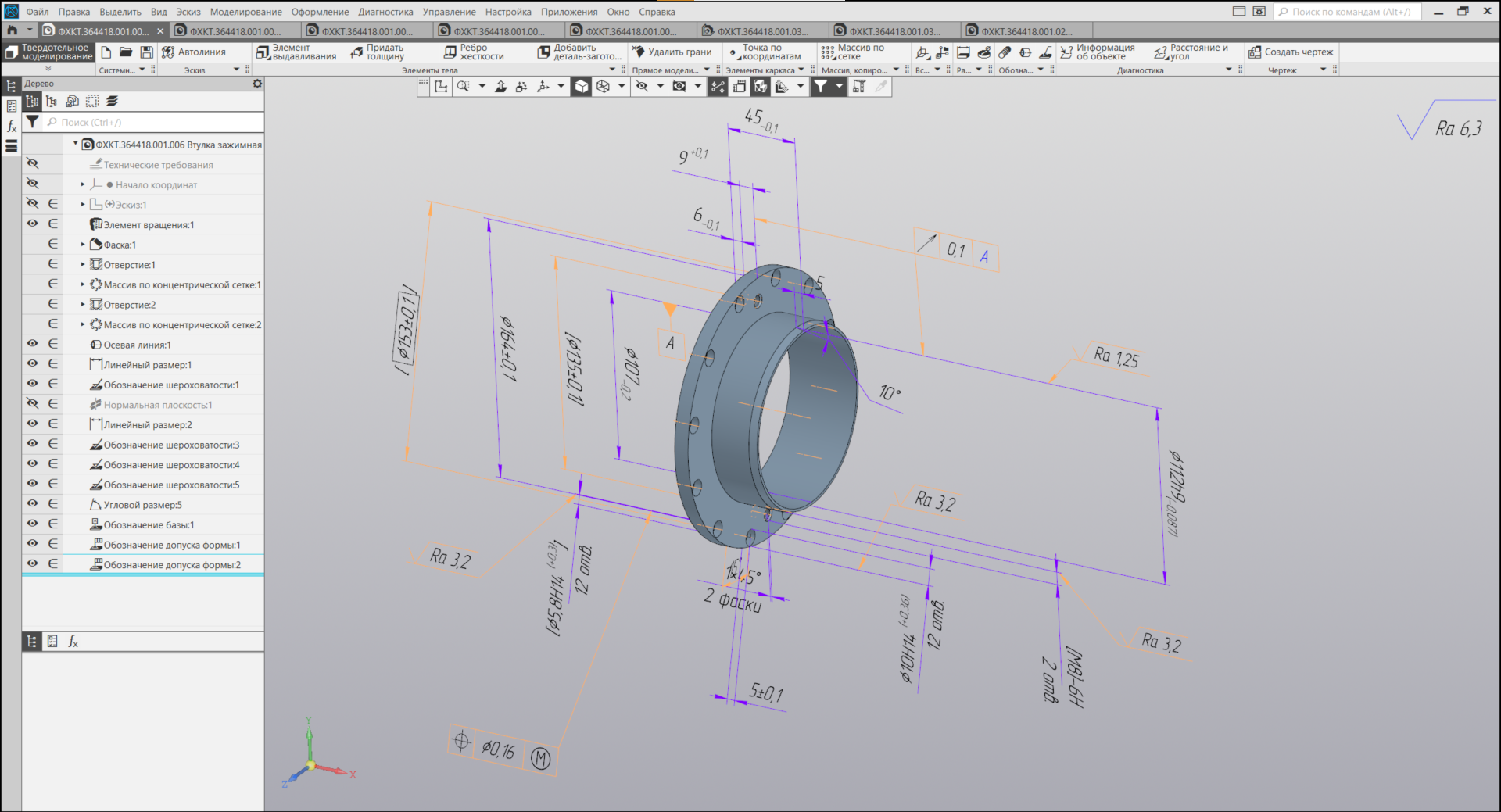Open the Диагностика menu
Viewport: 1501px width, 812px height.
[x=385, y=12]
